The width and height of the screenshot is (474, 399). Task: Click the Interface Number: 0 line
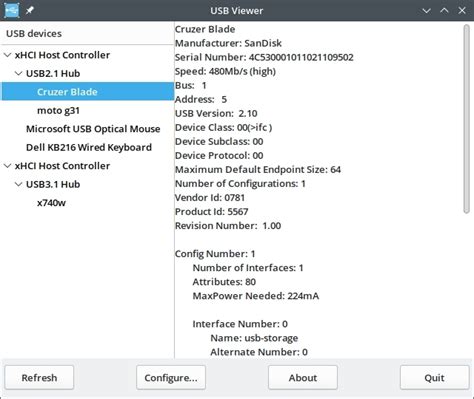(x=240, y=324)
